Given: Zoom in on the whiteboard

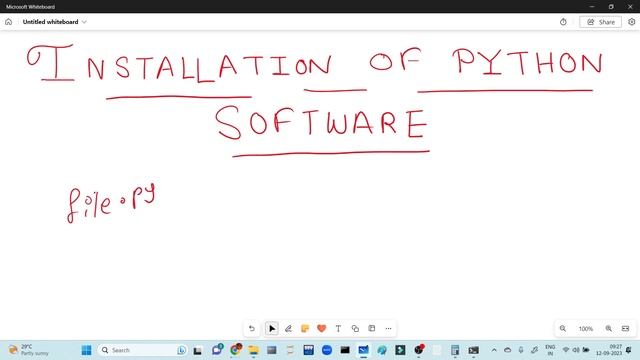Looking at the screenshot, I should pos(609,329).
